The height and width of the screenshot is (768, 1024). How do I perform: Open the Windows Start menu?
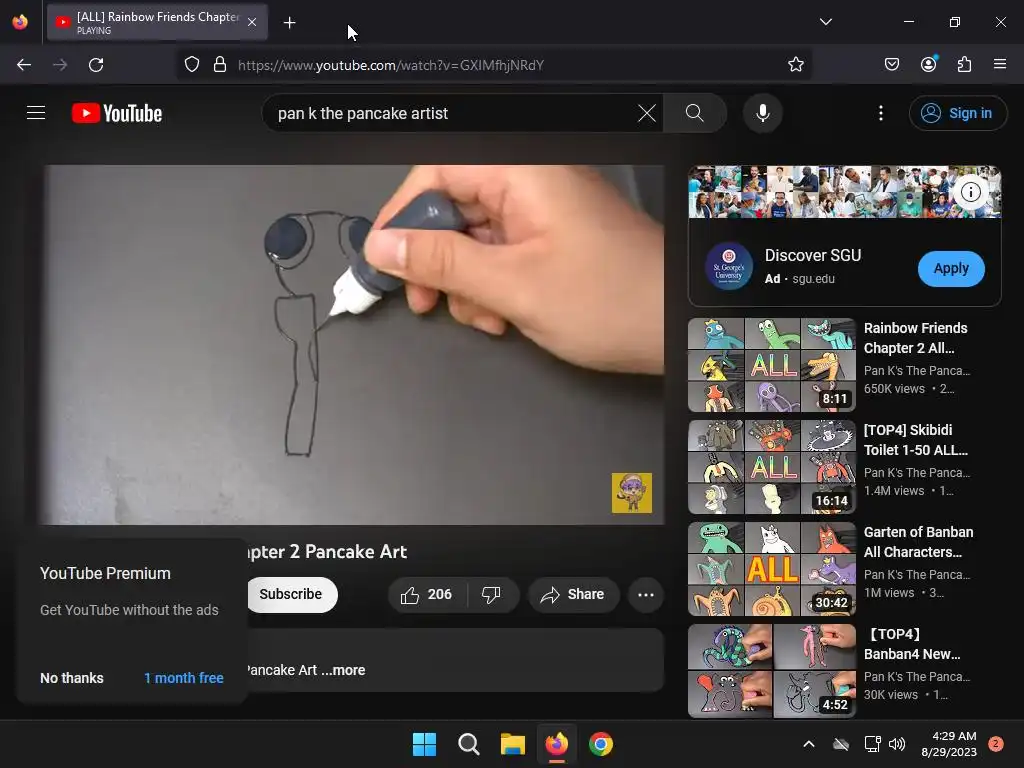point(424,744)
